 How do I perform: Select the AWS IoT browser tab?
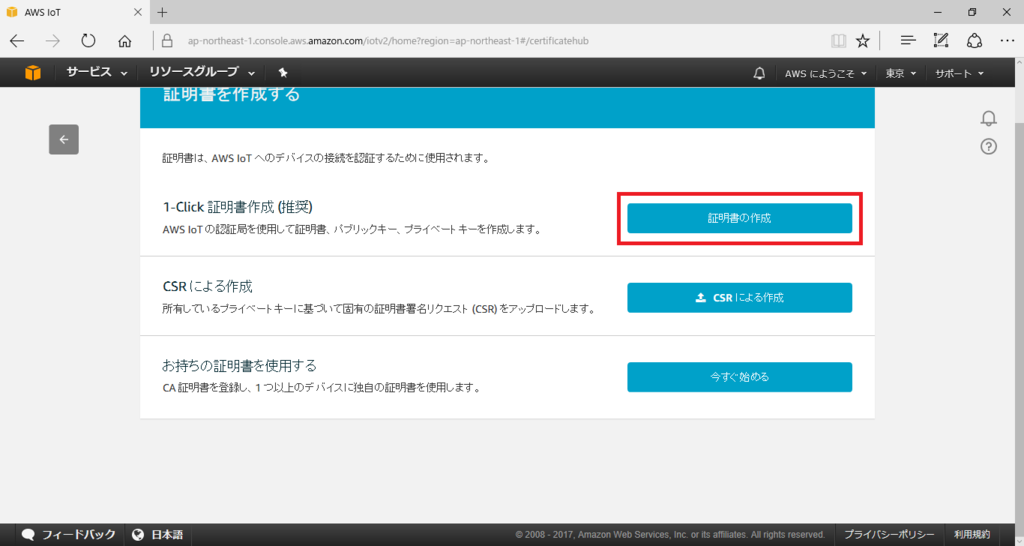pyautogui.click(x=74, y=12)
